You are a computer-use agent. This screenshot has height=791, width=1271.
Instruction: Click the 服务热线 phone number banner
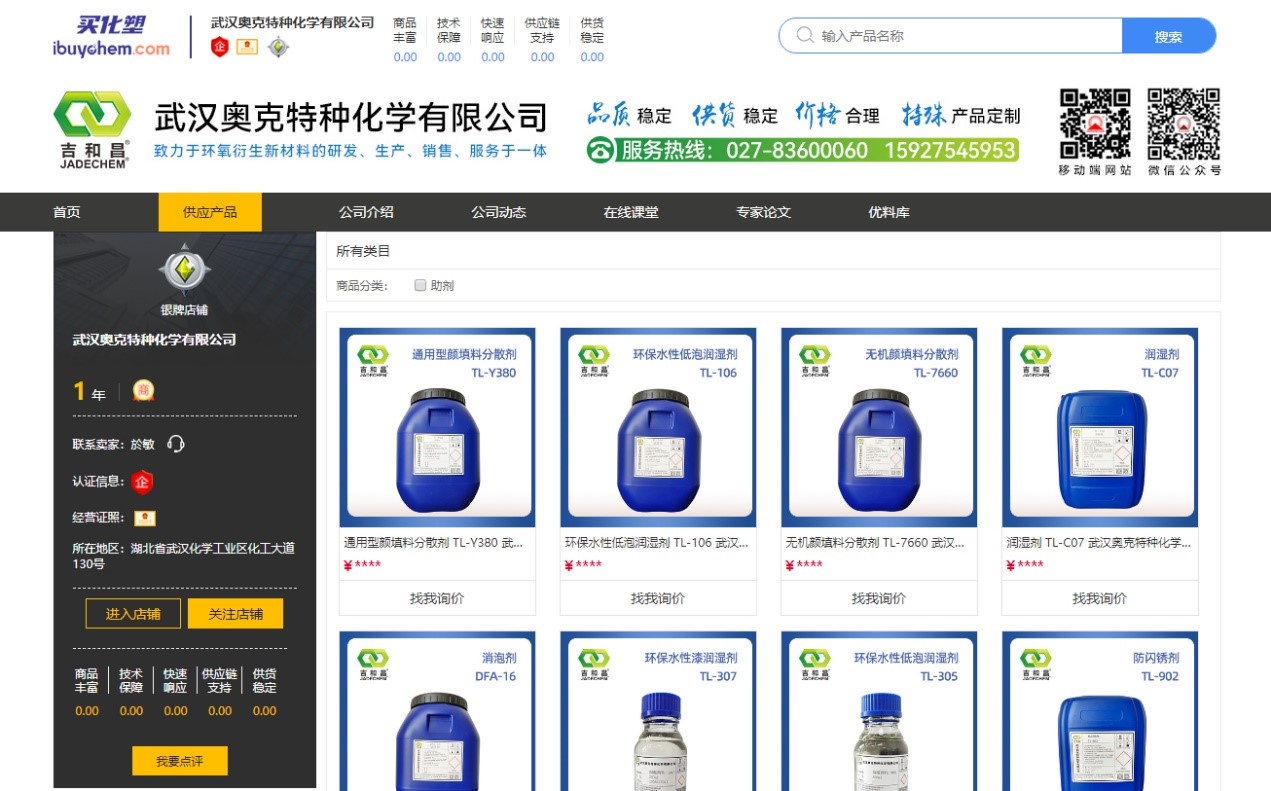tap(803, 151)
